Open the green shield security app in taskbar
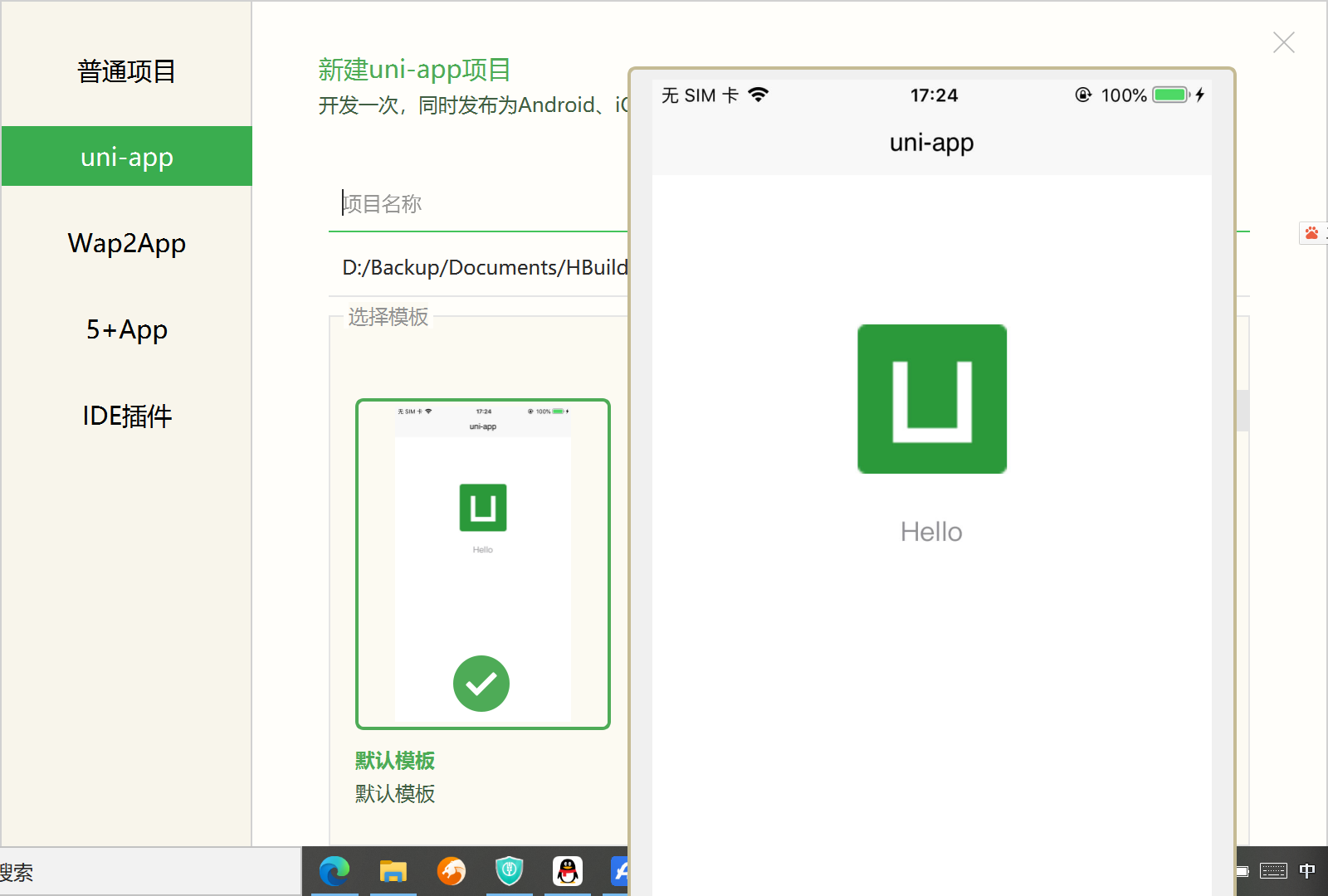Viewport: 1328px width, 896px height. (x=510, y=871)
